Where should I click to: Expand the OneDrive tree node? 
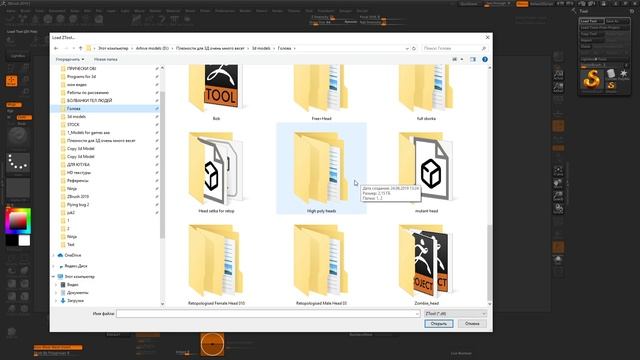tap(53, 256)
